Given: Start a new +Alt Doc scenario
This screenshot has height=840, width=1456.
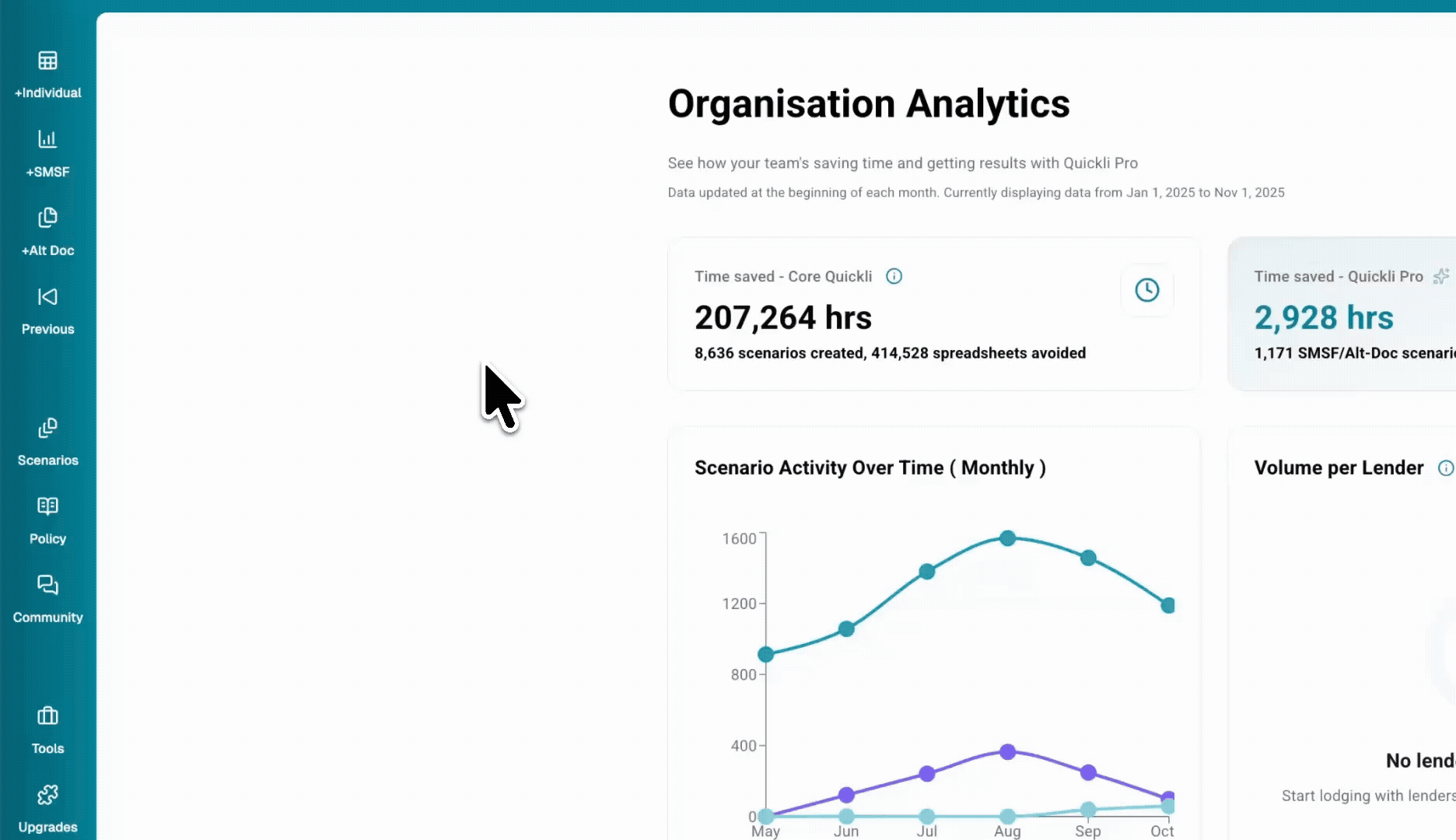Looking at the screenshot, I should tap(47, 232).
